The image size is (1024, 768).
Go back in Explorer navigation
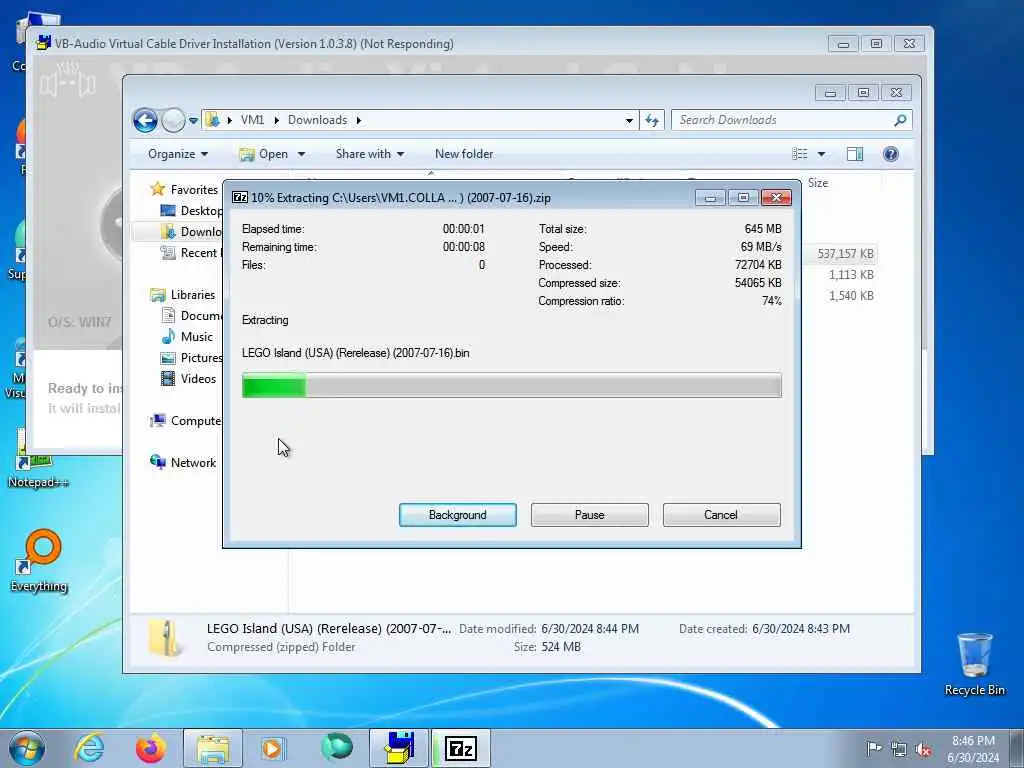click(145, 120)
